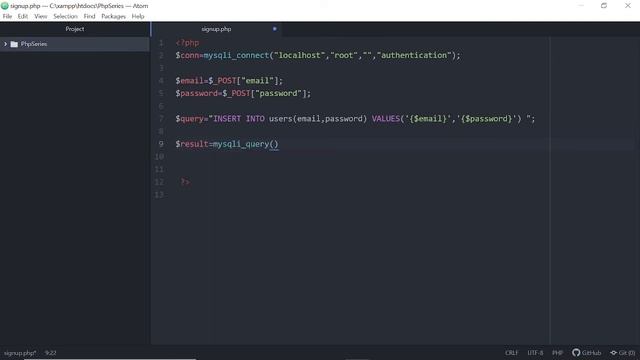Open cursor position 9:22 go-to-line
Screen dimensions: 640x360
coord(51,353)
